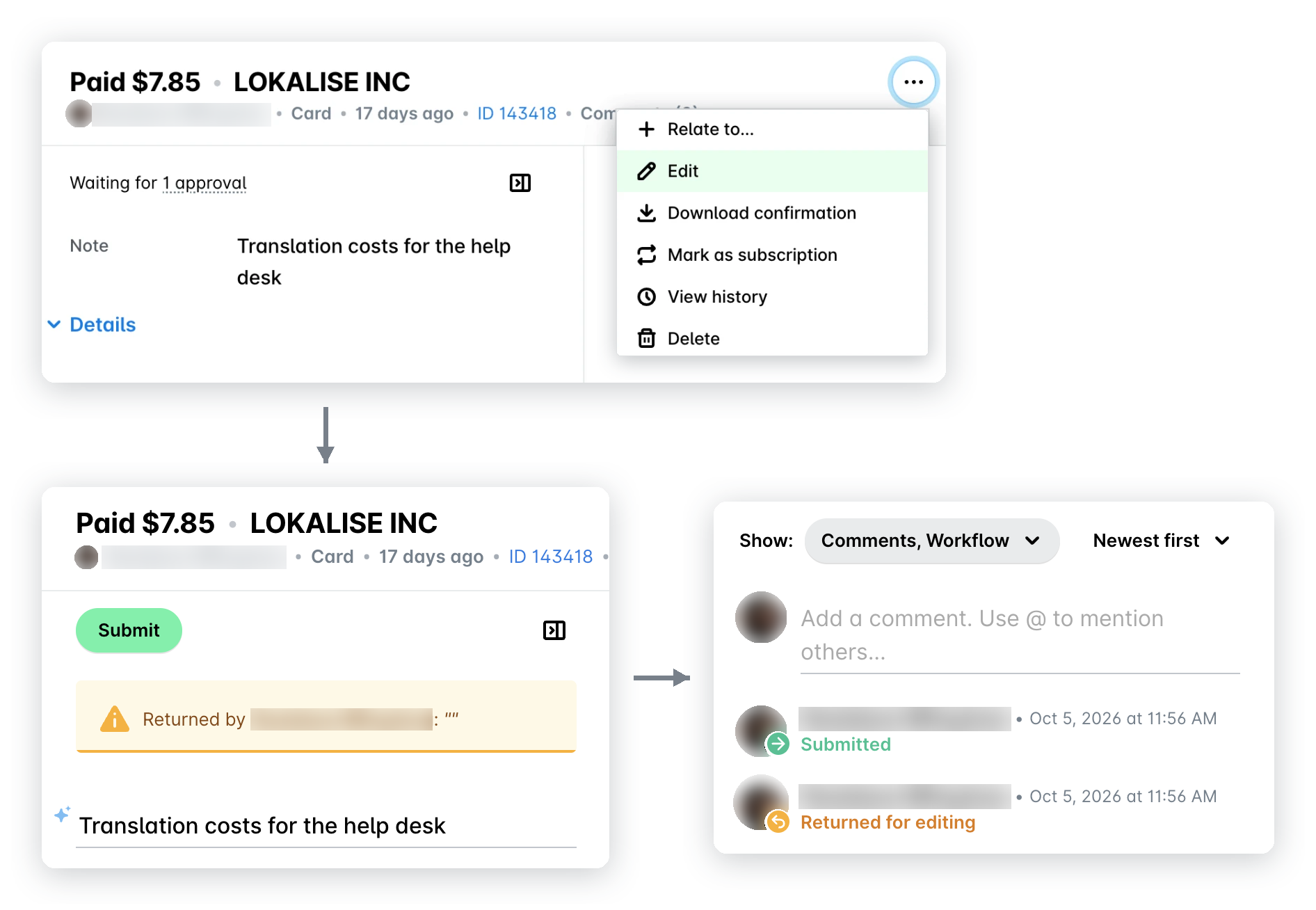Click the orange Returned for editing status icon
Screen dimensions: 1316x910
click(x=778, y=822)
